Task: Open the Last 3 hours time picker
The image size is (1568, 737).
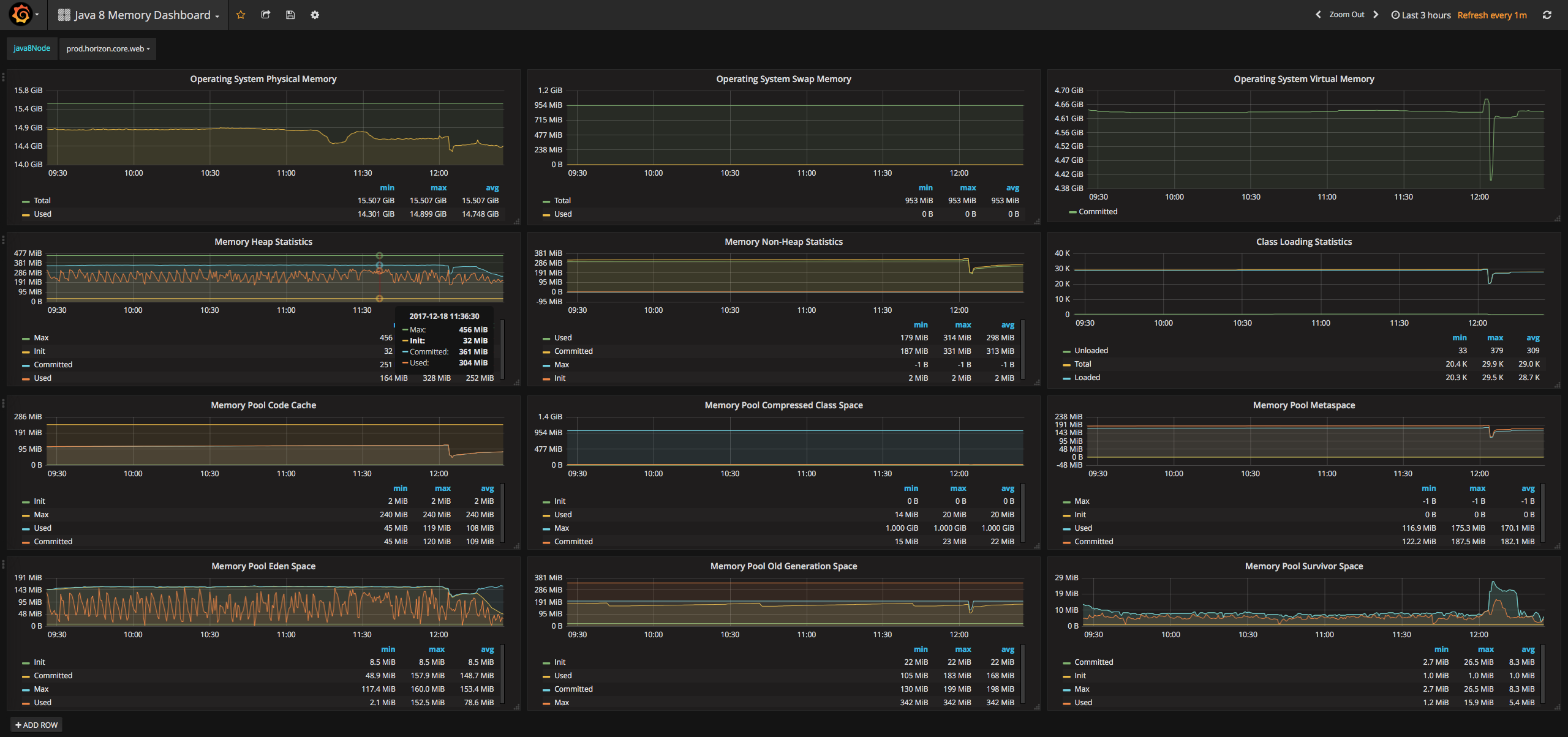Action: 1421,15
